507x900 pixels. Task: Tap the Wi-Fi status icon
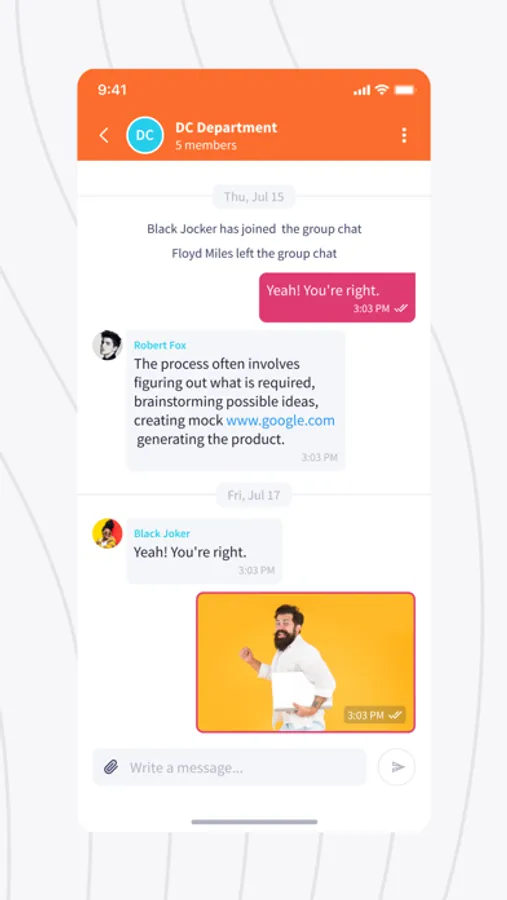point(381,90)
